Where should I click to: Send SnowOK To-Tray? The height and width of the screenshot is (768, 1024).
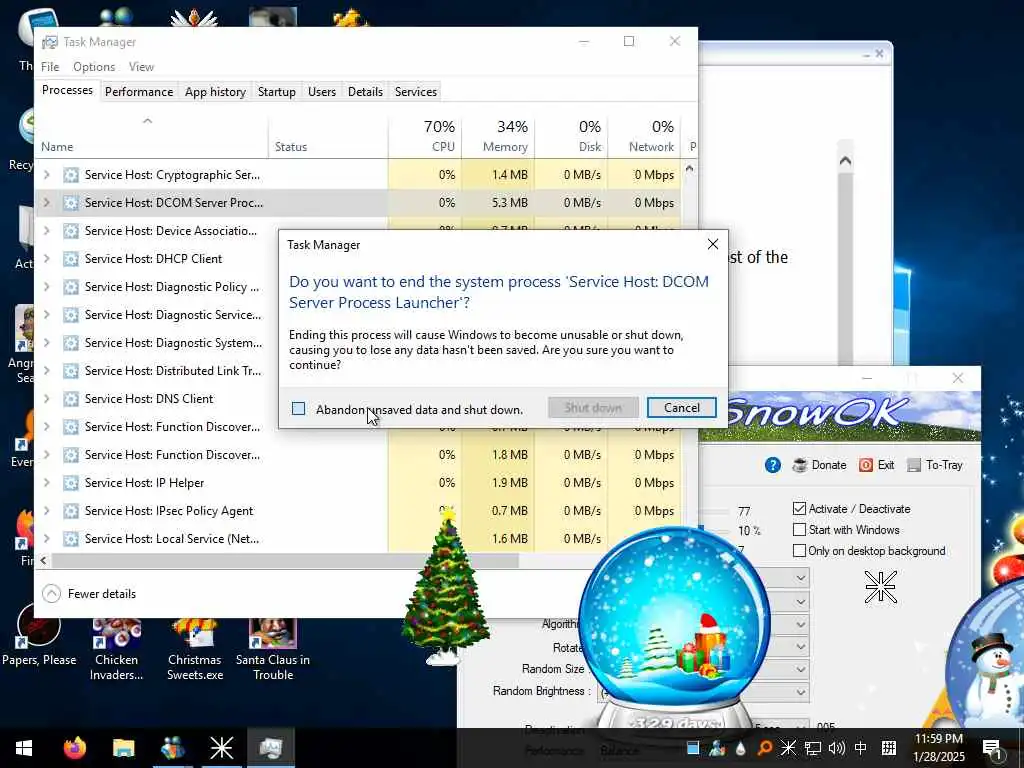(935, 465)
